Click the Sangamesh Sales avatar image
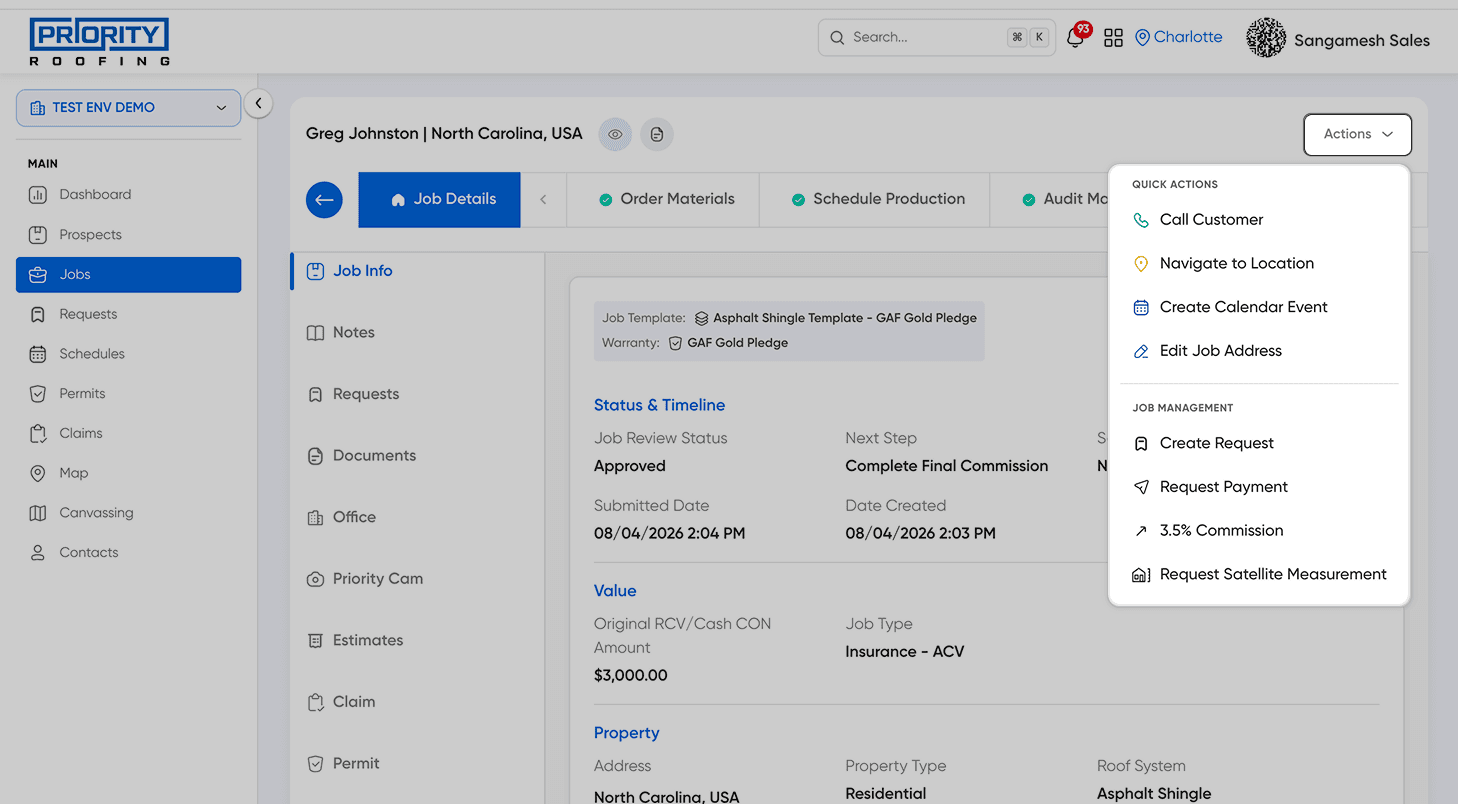Image resolution: width=1458 pixels, height=804 pixels. click(x=1266, y=38)
